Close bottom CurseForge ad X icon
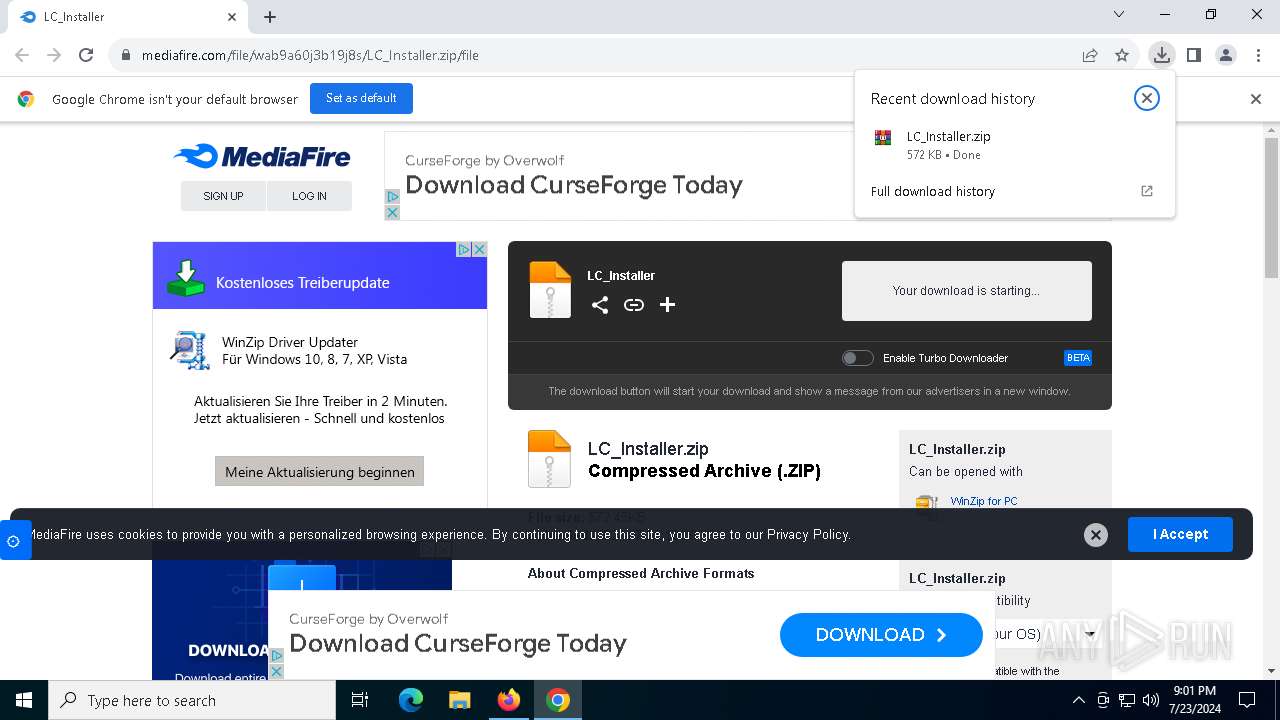1280x720 pixels. coord(277,671)
